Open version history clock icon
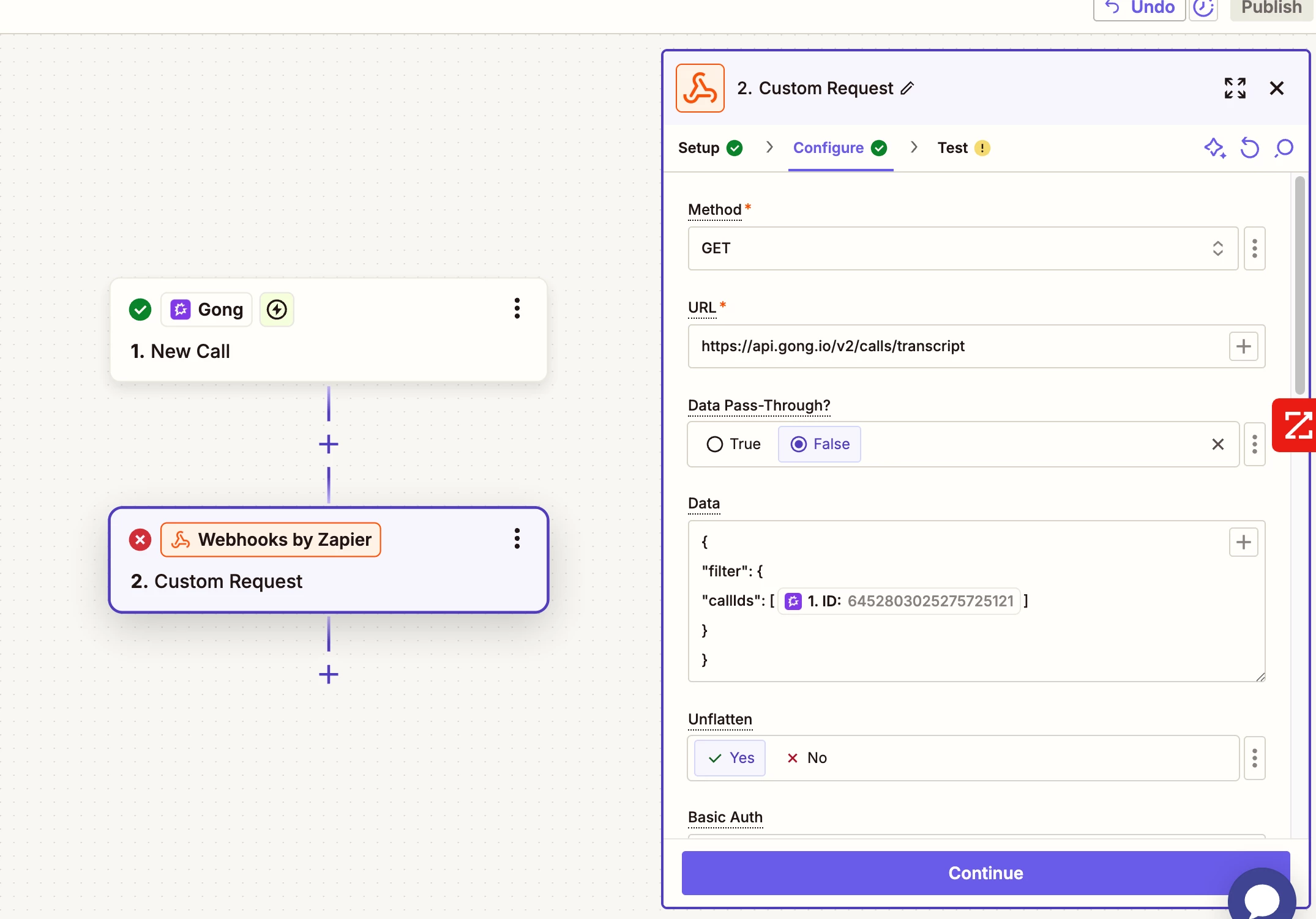Screen dimensions: 1316x919 tap(1203, 8)
